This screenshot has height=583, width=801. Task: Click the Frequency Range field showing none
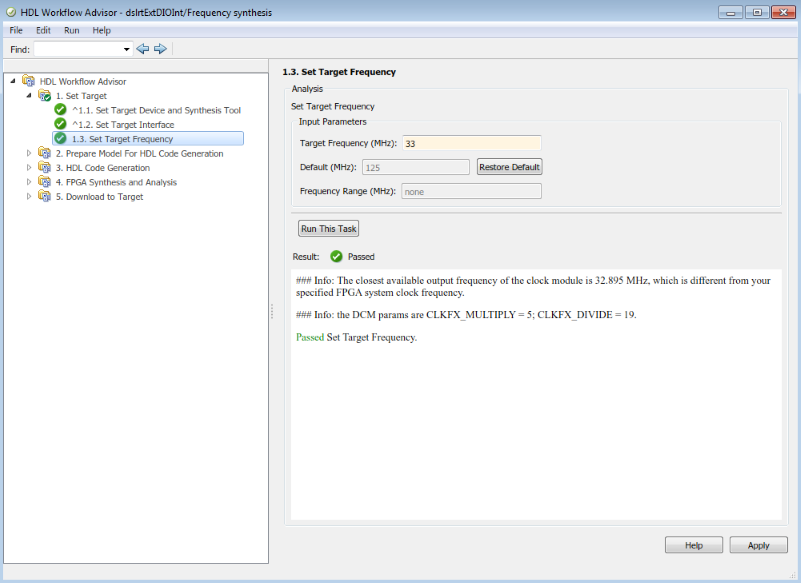pos(472,192)
